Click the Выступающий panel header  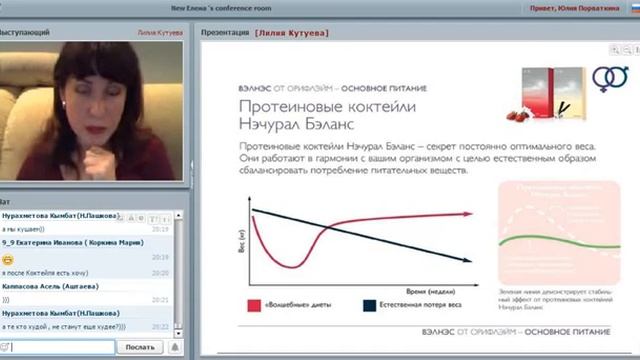[24, 32]
